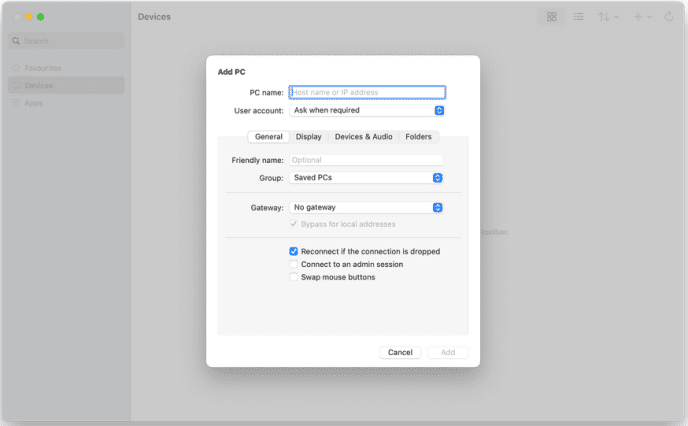
Task: Click the plus add icon in toolbar
Action: click(640, 17)
